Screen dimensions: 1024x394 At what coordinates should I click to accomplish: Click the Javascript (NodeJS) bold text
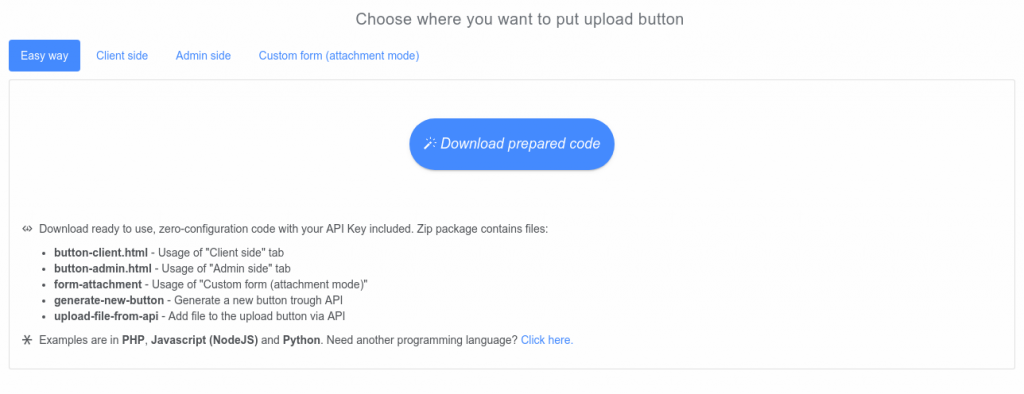tap(204, 340)
